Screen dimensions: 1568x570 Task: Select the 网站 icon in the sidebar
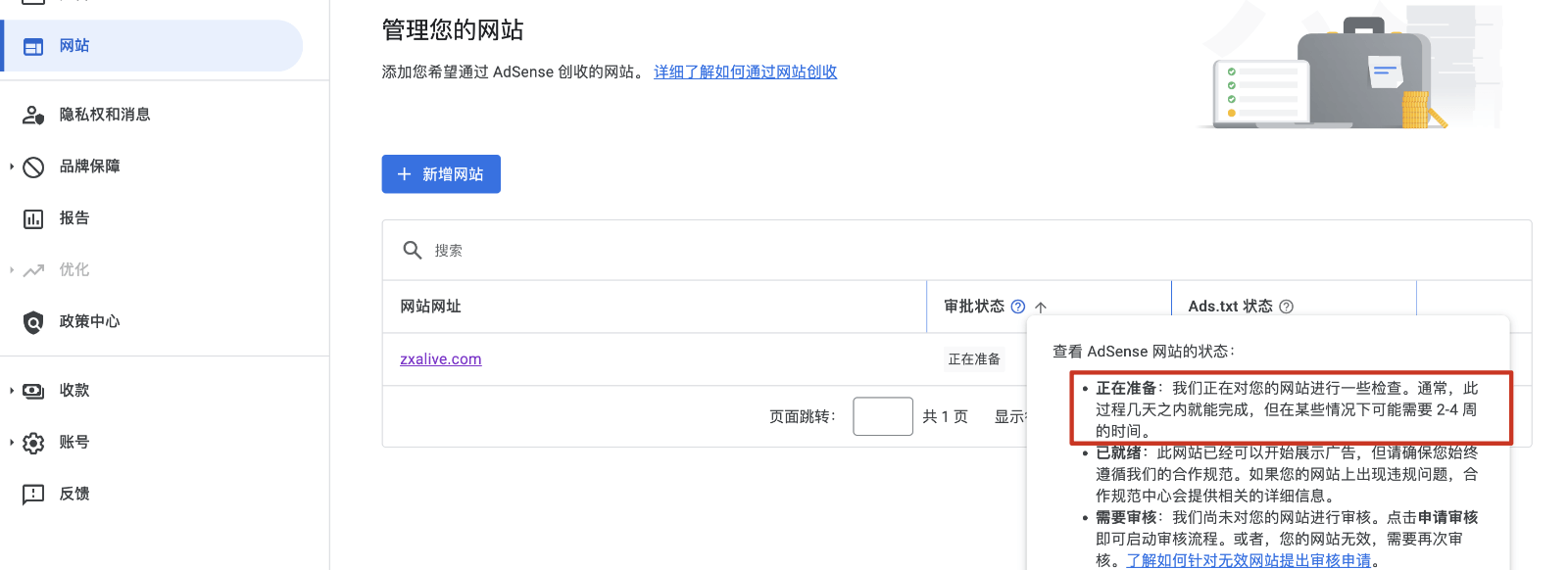tap(33, 45)
